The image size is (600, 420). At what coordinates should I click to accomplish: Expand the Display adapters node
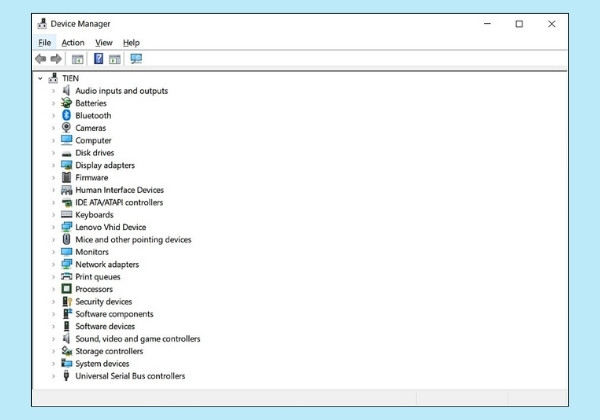pyautogui.click(x=54, y=165)
